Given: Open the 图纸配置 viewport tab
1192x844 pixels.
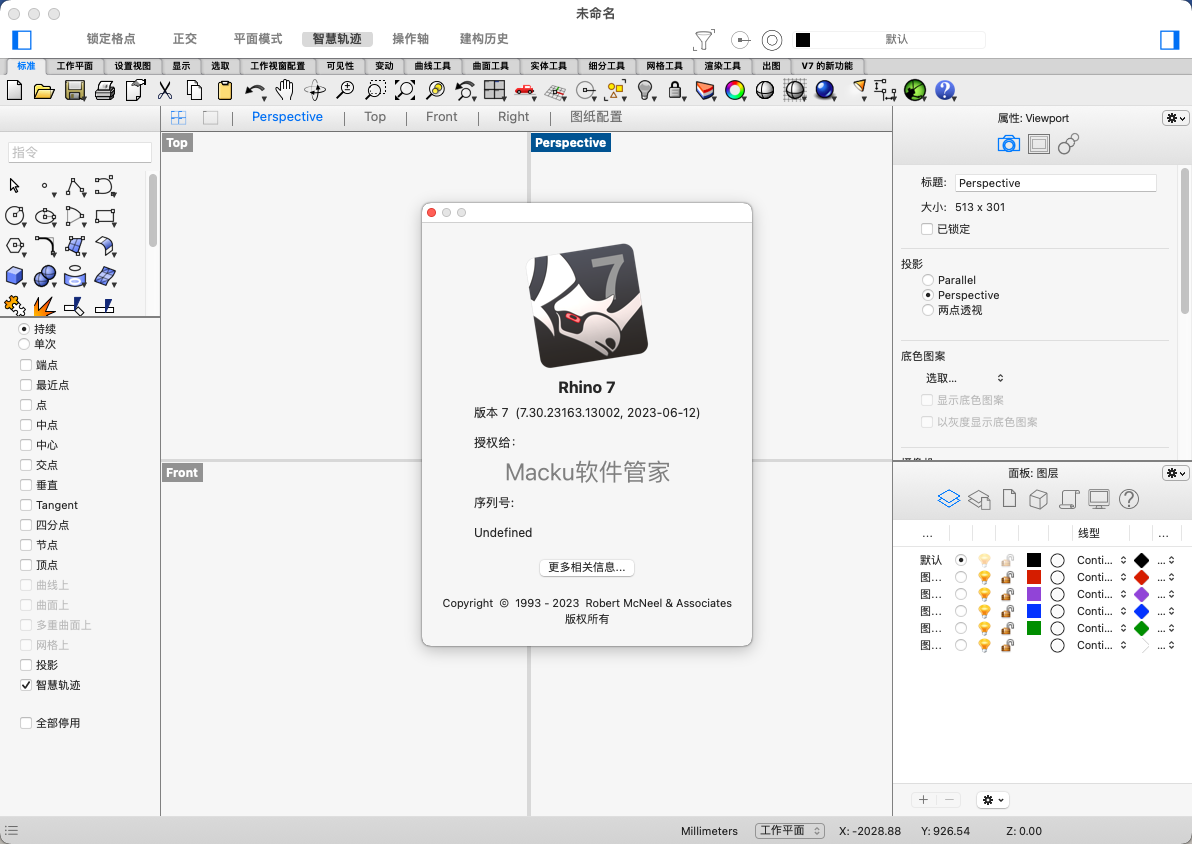Looking at the screenshot, I should [x=596, y=117].
